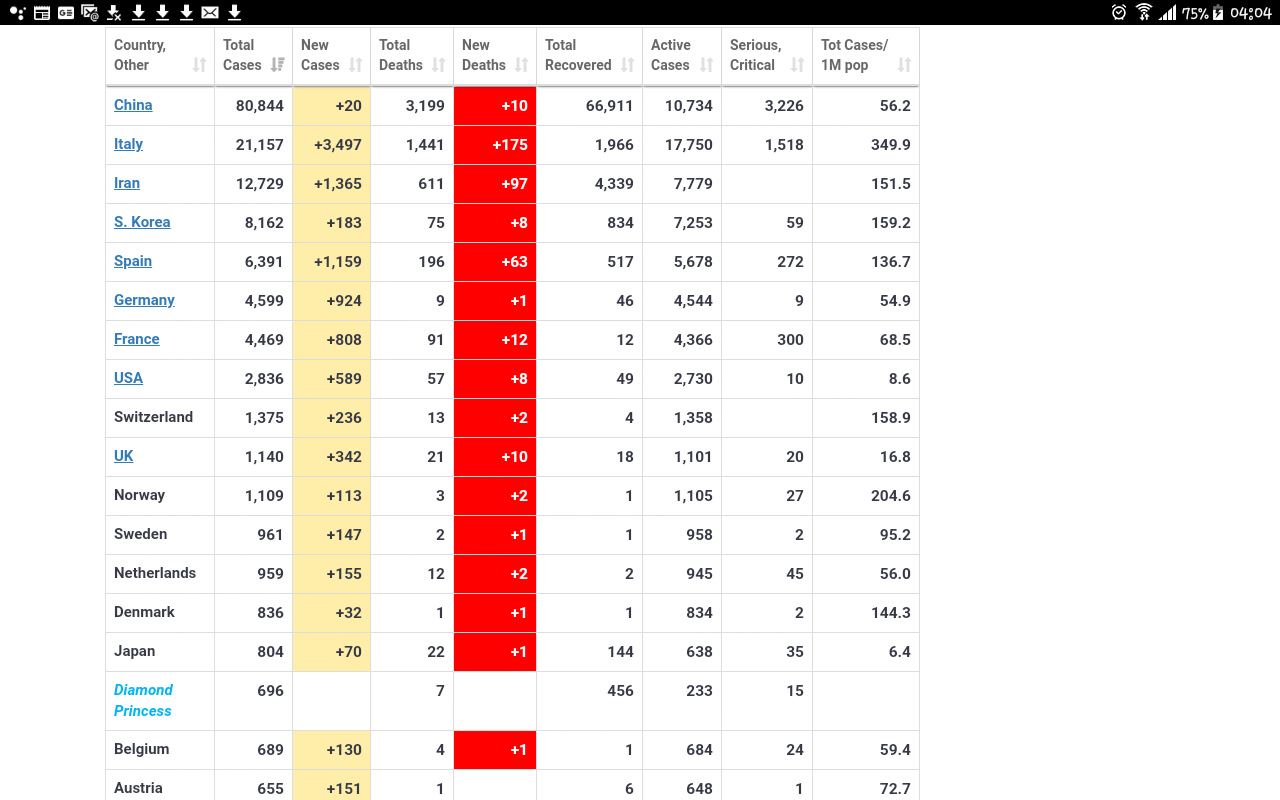Open the Italy country link
The width and height of the screenshot is (1280, 800).
[128, 144]
